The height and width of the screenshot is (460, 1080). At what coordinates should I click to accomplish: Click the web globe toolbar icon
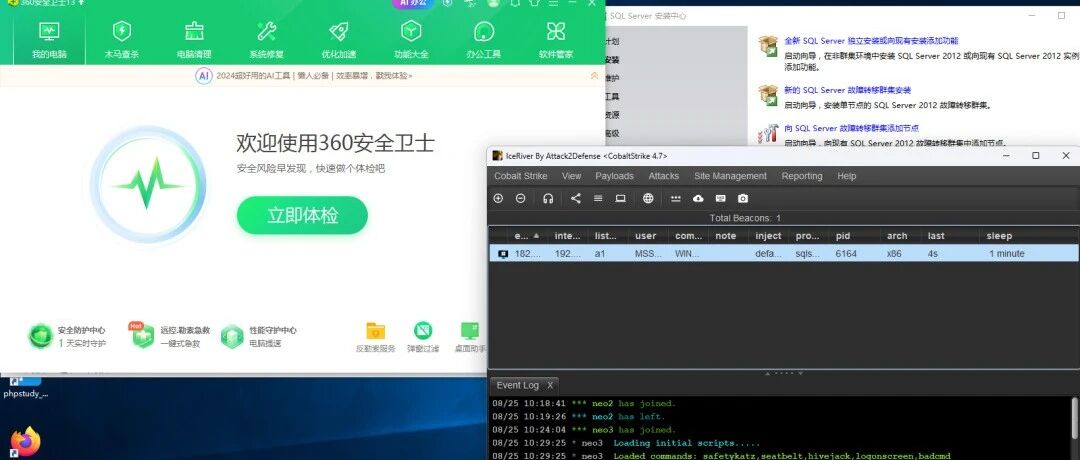tap(648, 198)
